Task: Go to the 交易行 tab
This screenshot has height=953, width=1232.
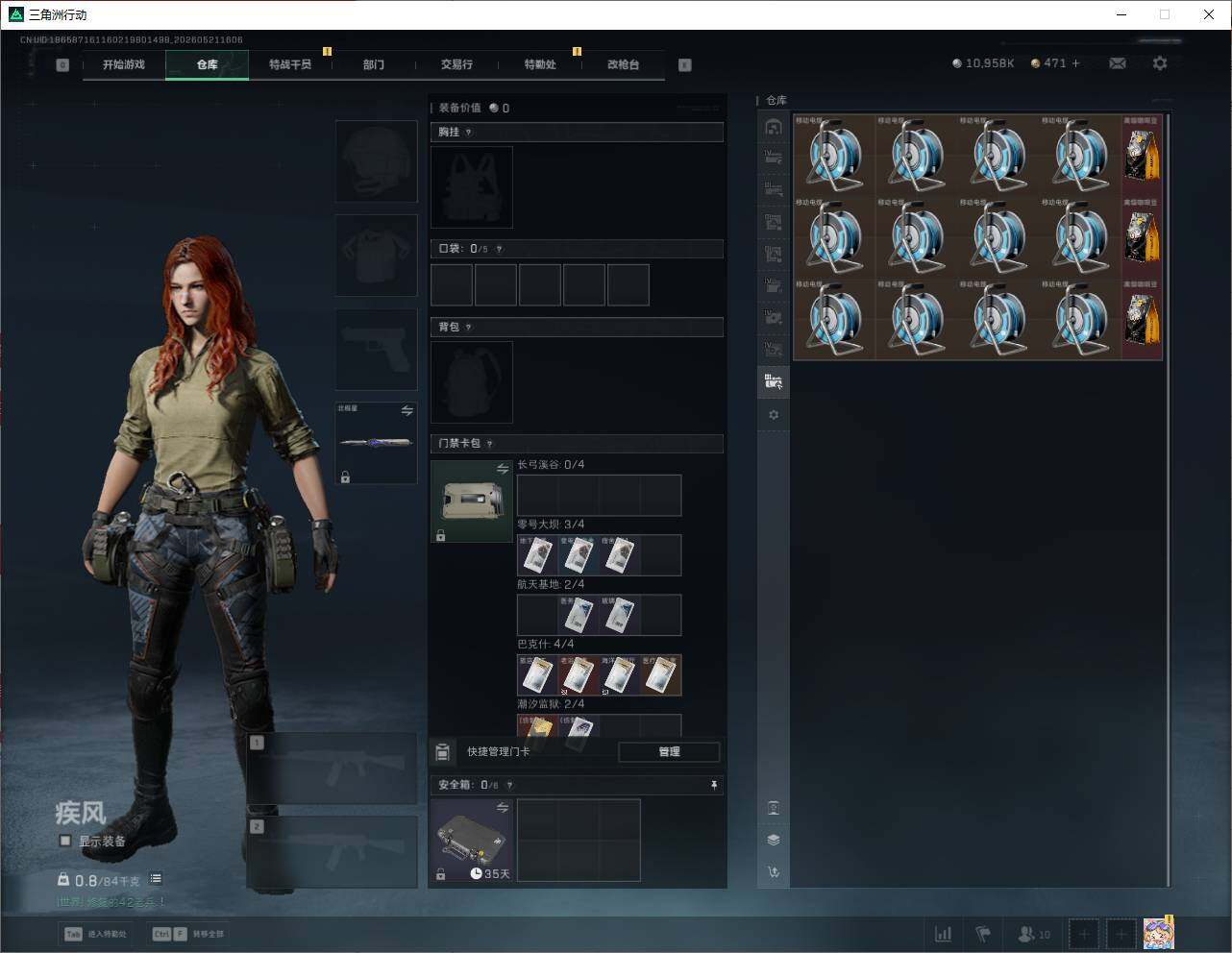Action: coord(456,64)
